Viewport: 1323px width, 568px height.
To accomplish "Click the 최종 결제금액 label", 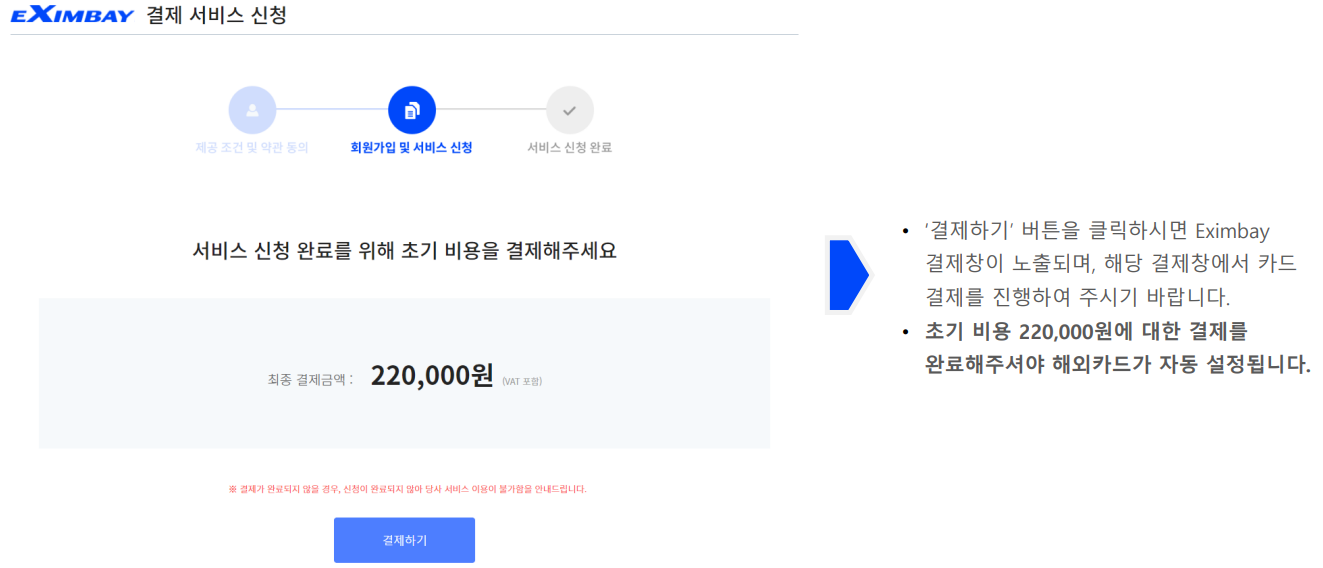I will [310, 380].
